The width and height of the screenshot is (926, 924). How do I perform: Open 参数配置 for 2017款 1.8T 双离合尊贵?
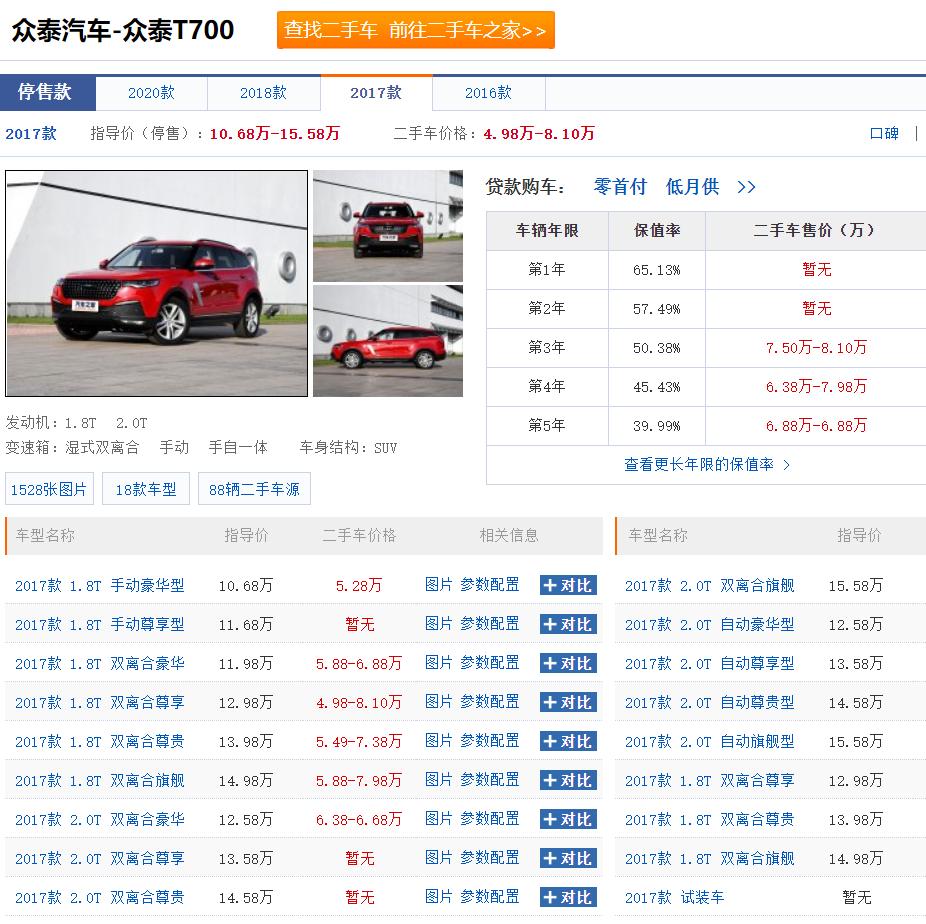pos(491,741)
